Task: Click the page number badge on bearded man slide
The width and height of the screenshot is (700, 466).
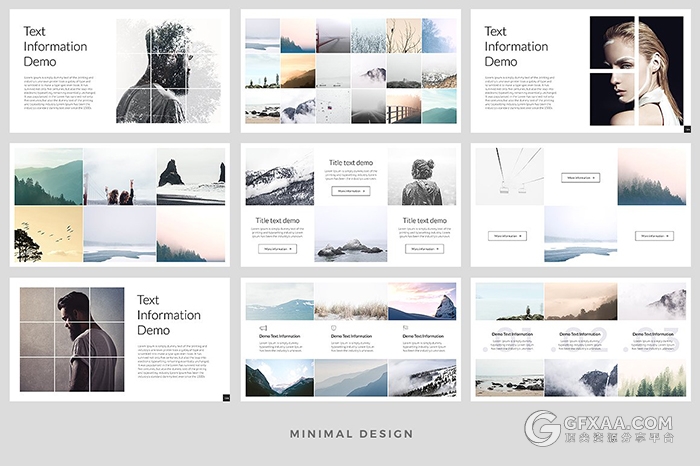Action: [x=226, y=397]
